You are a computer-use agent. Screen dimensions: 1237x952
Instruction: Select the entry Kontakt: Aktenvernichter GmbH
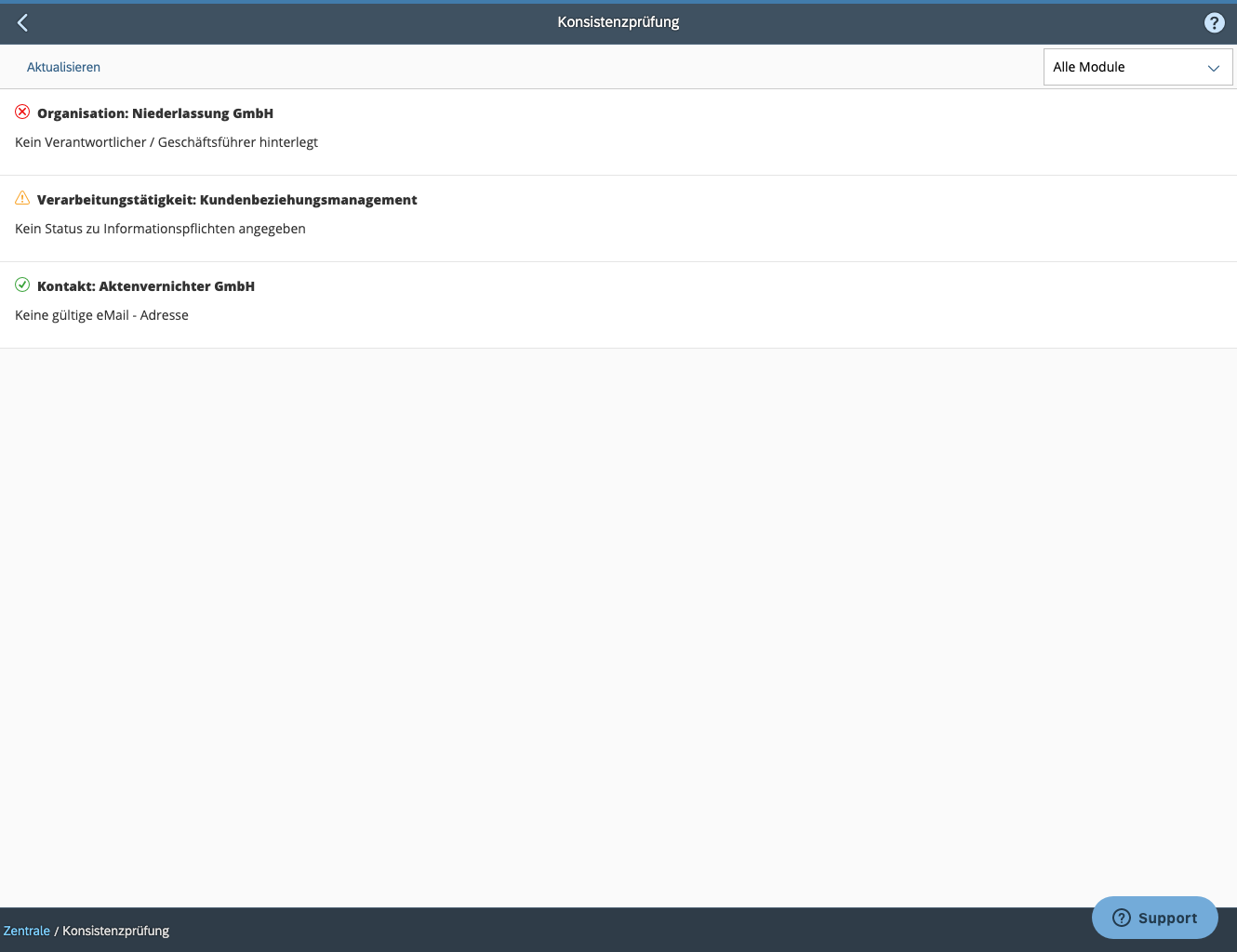click(x=146, y=285)
